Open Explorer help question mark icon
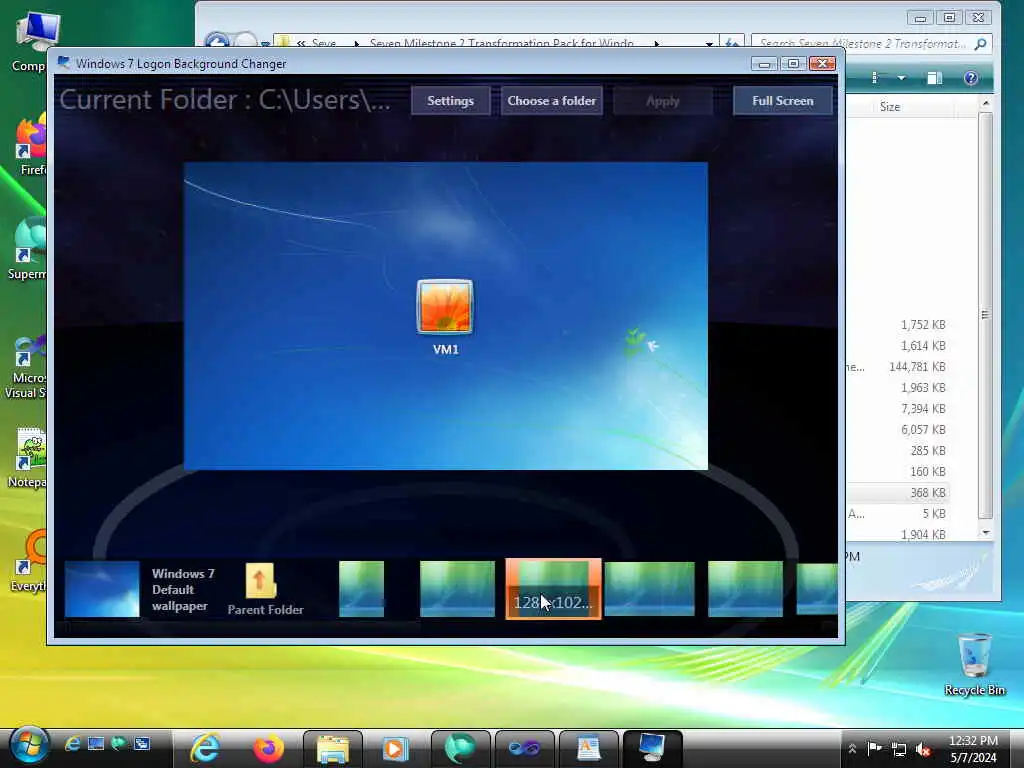The width and height of the screenshot is (1024, 768). (970, 78)
